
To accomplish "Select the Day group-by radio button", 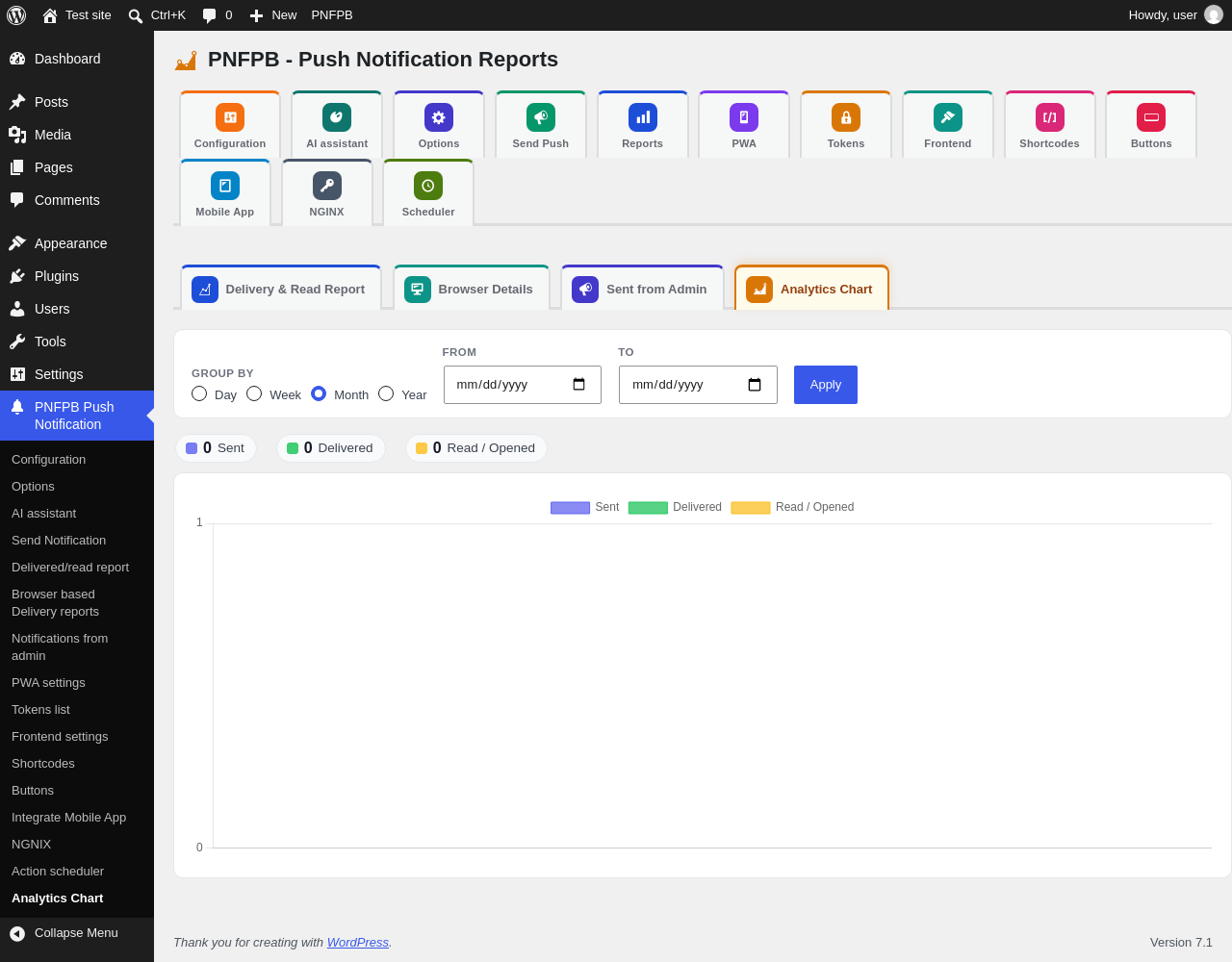I will click(x=199, y=393).
